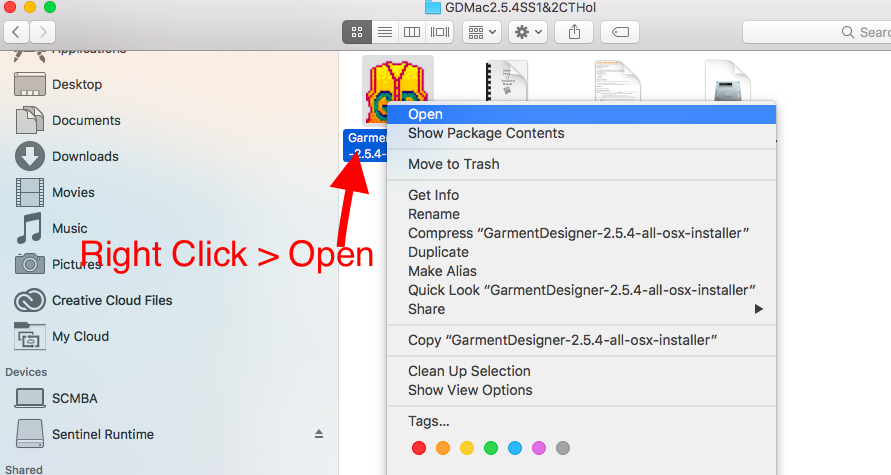Go back with the Finder back arrow

pyautogui.click(x=16, y=32)
